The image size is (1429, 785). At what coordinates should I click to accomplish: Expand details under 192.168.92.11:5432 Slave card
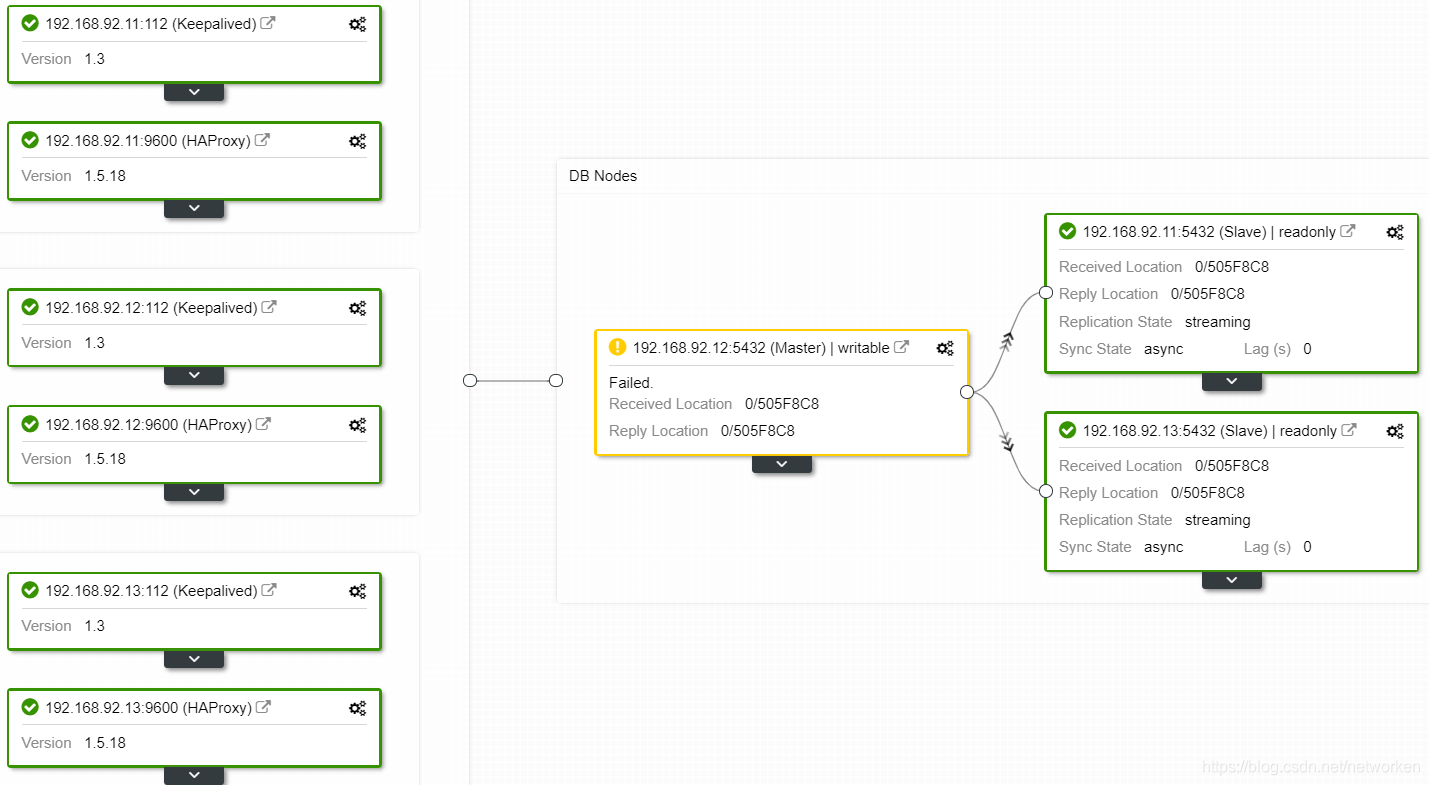(1232, 381)
